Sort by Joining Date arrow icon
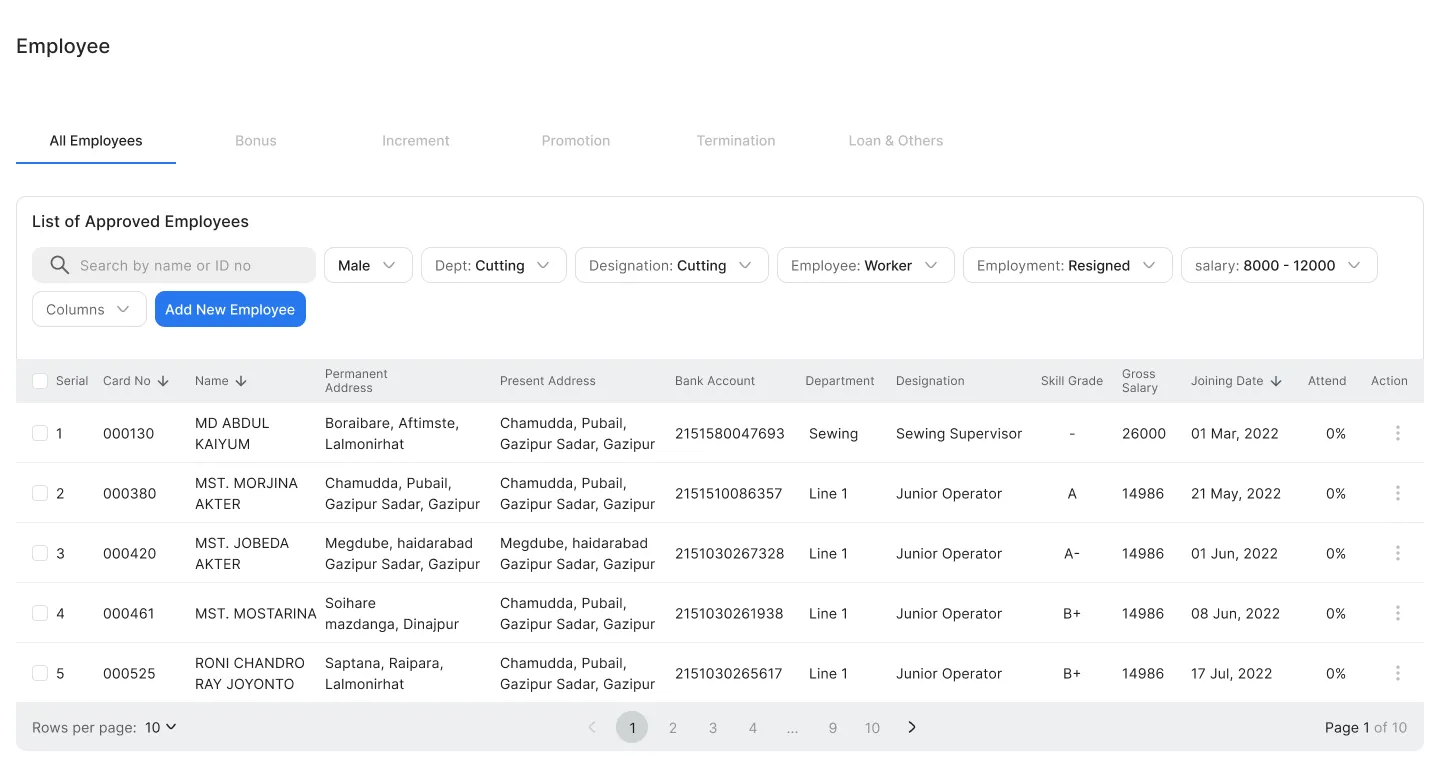This screenshot has width=1440, height=767. (x=1276, y=381)
